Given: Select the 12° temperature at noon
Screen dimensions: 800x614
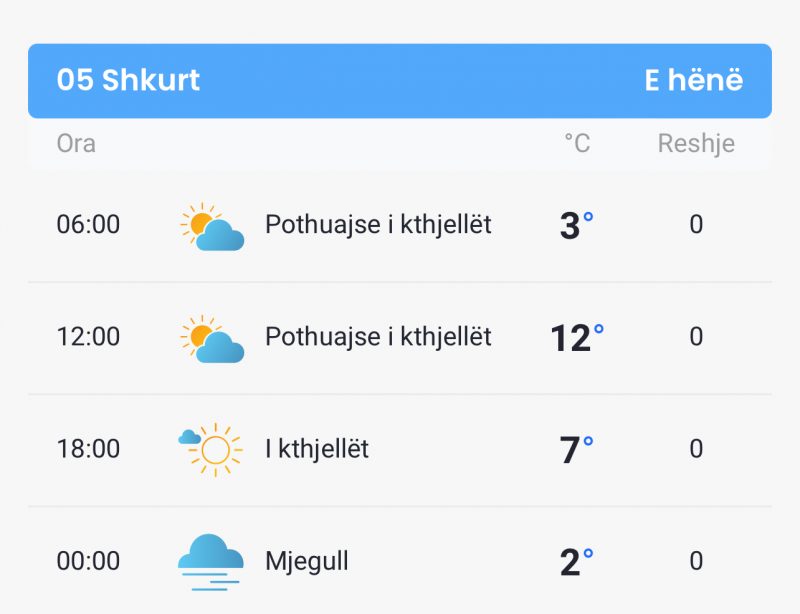Looking at the screenshot, I should coord(577,337).
